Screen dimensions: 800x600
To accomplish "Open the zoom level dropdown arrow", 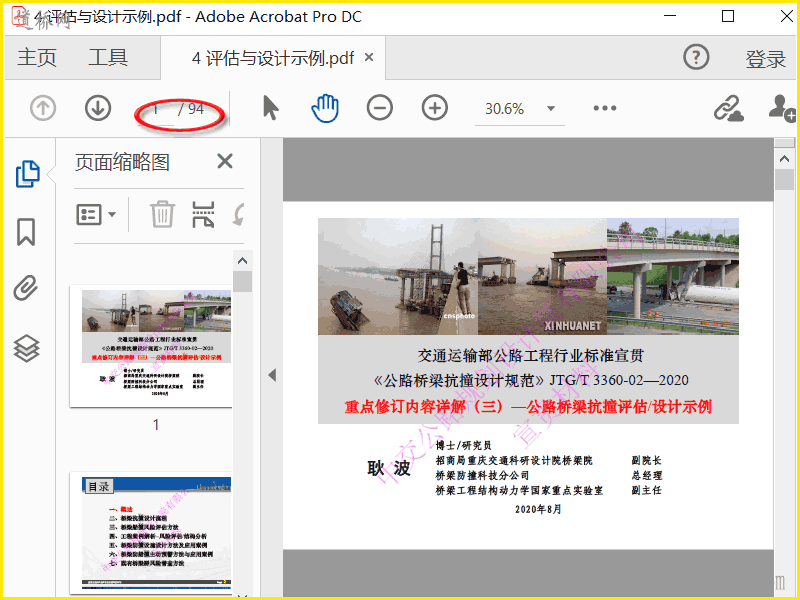I will coord(551,109).
